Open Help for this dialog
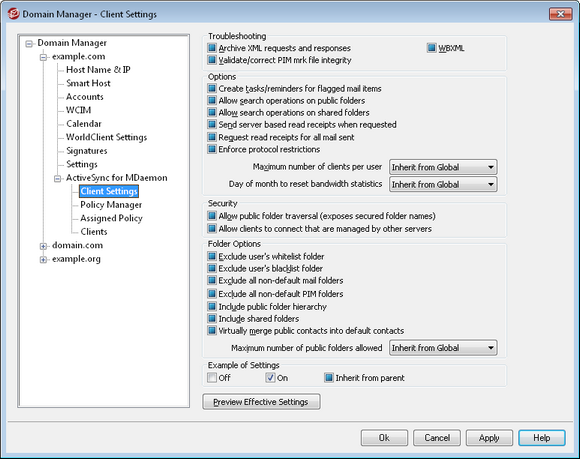 [x=542, y=438]
